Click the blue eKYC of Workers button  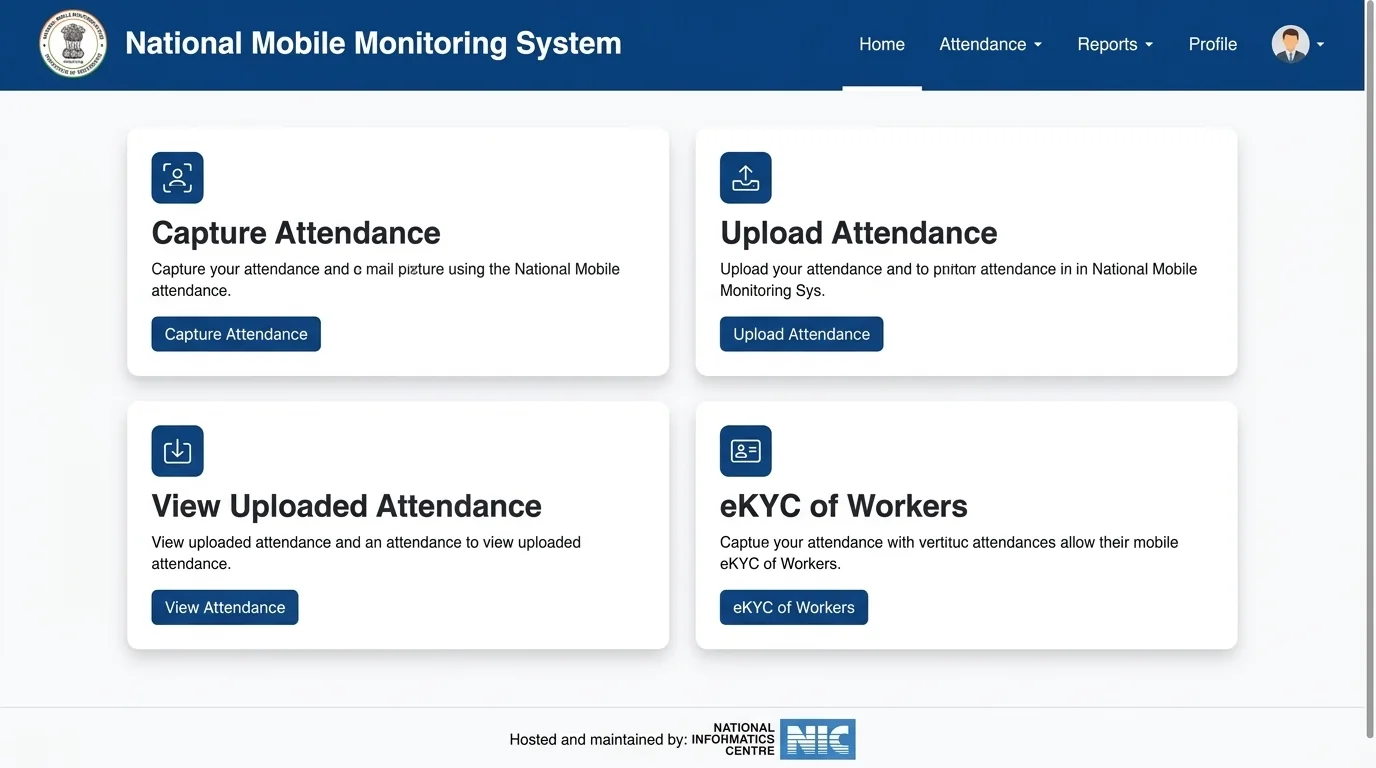[x=794, y=607]
